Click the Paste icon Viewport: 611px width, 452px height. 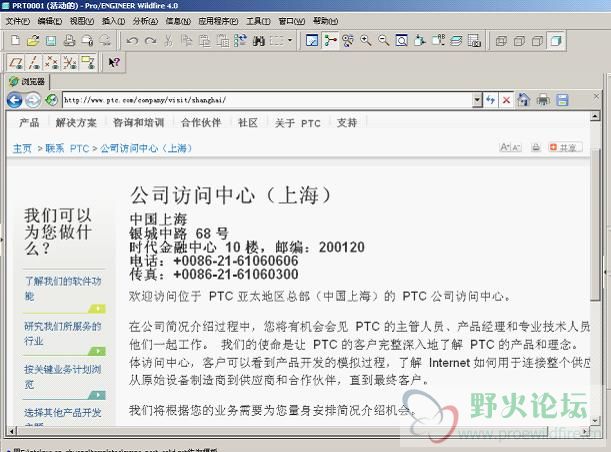205,41
